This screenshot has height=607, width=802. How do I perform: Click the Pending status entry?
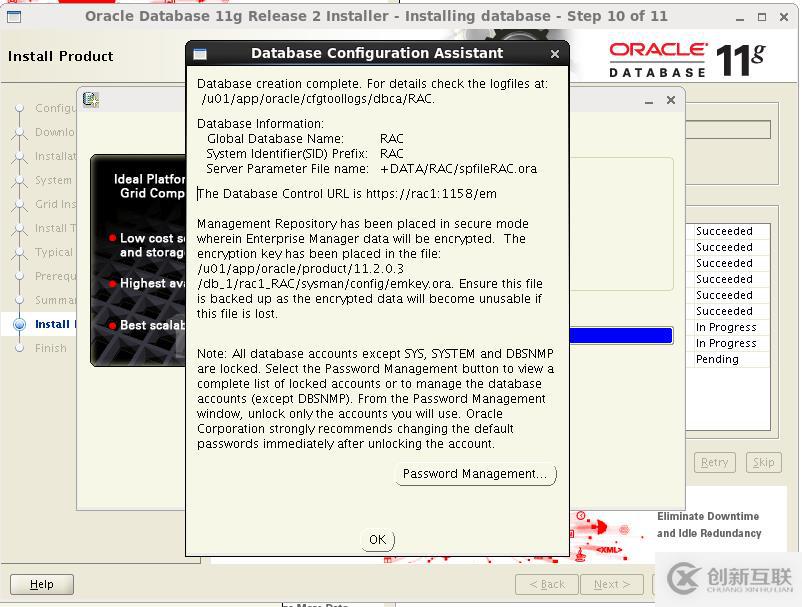click(x=717, y=359)
